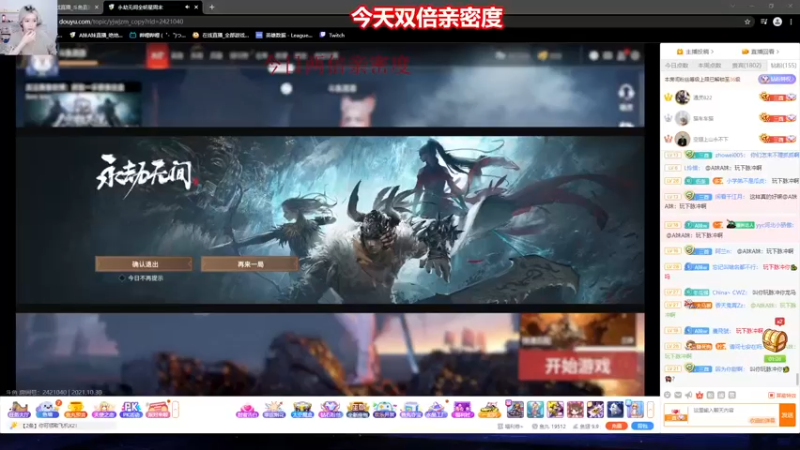Click the 福利券 coupon label near balance
800x450 pixels.
(x=511, y=426)
